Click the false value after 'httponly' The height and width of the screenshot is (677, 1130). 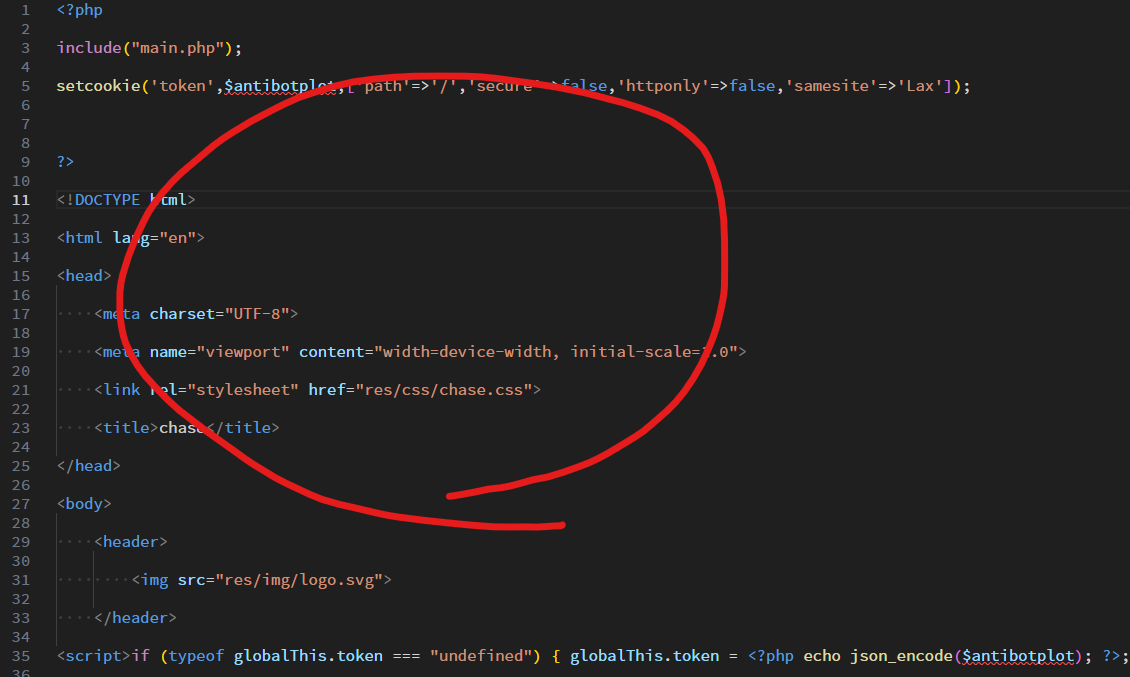(x=752, y=86)
